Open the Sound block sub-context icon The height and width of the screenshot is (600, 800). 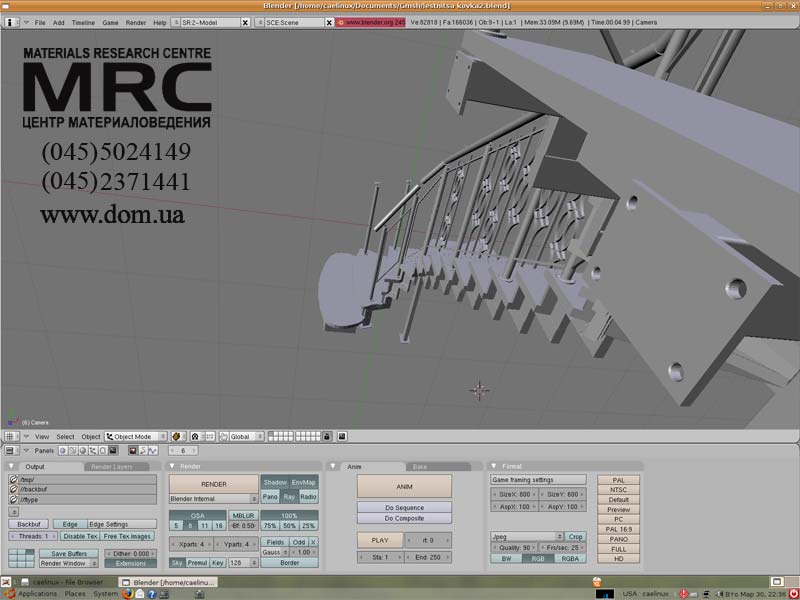click(153, 451)
